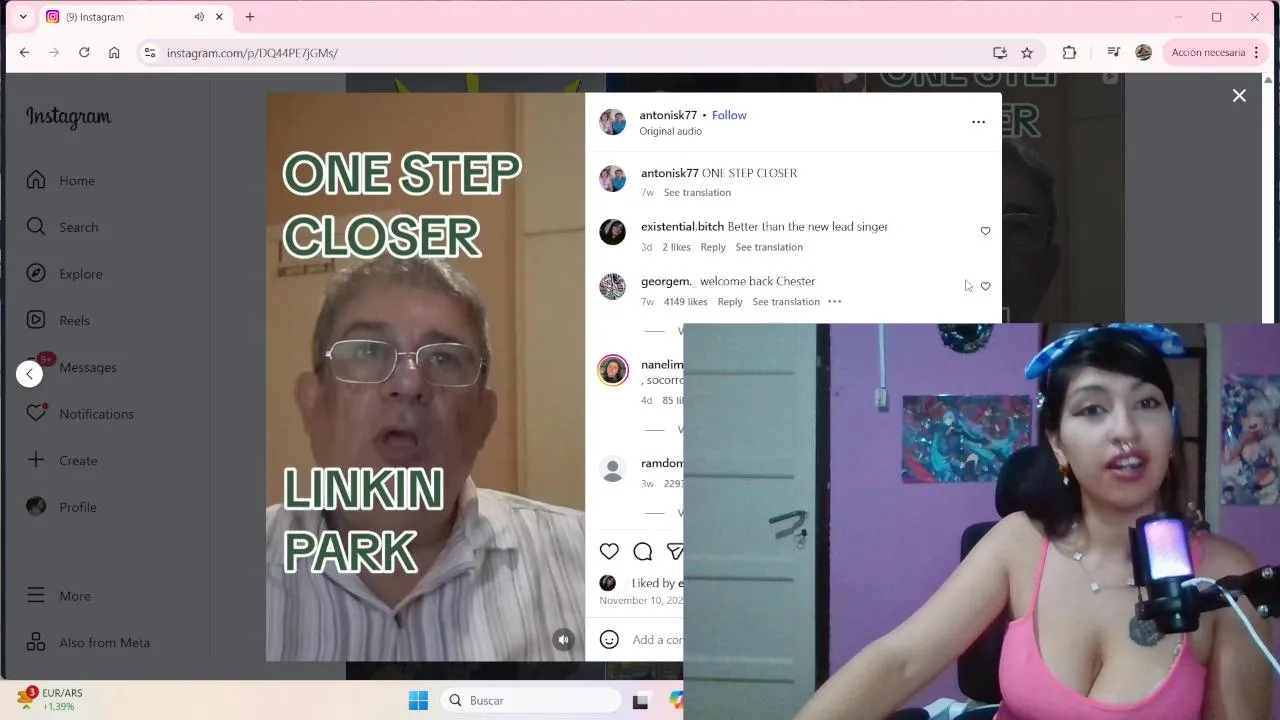
Task: Reload the page in Chrome
Action: [84, 52]
